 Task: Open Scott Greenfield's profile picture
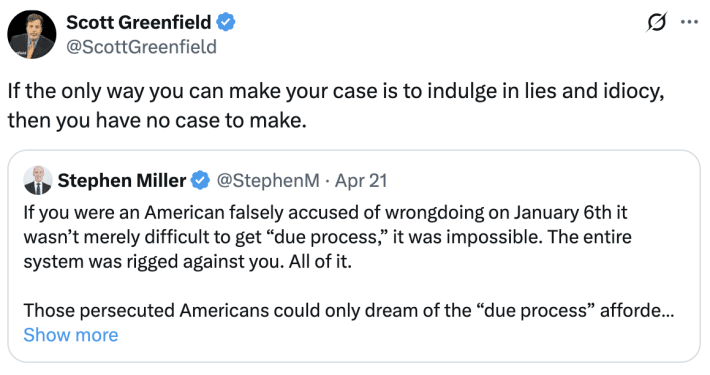32,34
